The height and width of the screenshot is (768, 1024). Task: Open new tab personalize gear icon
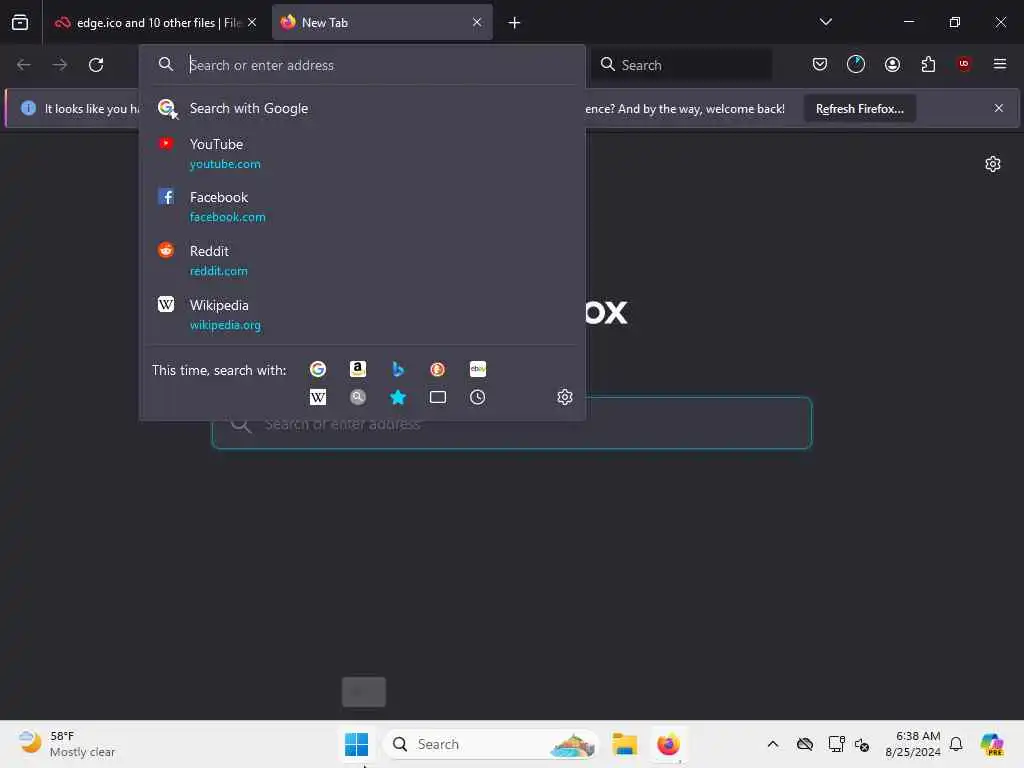click(x=993, y=164)
